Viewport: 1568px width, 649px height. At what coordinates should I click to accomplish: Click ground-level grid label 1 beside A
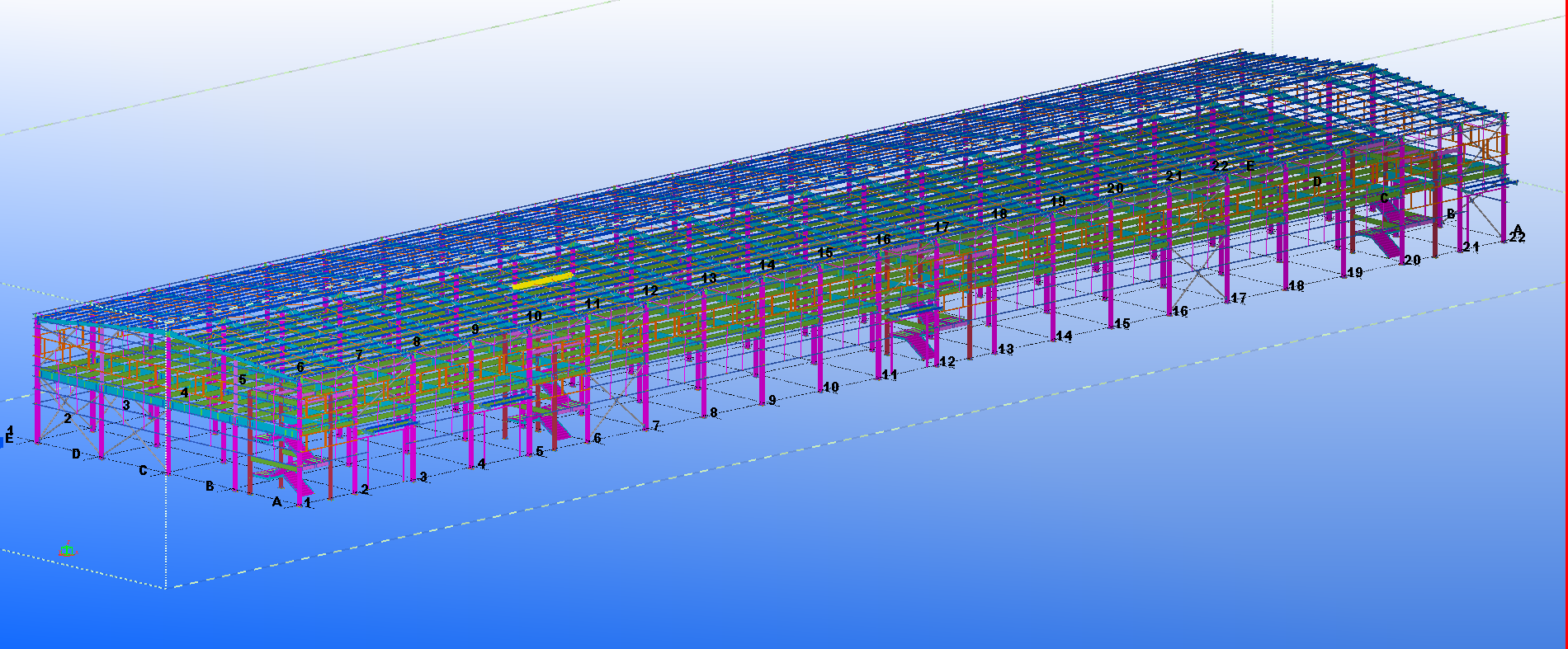(308, 502)
